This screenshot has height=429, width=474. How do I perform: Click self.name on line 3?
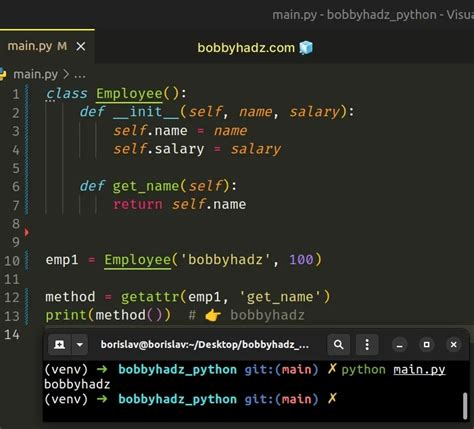pyautogui.click(x=150, y=131)
